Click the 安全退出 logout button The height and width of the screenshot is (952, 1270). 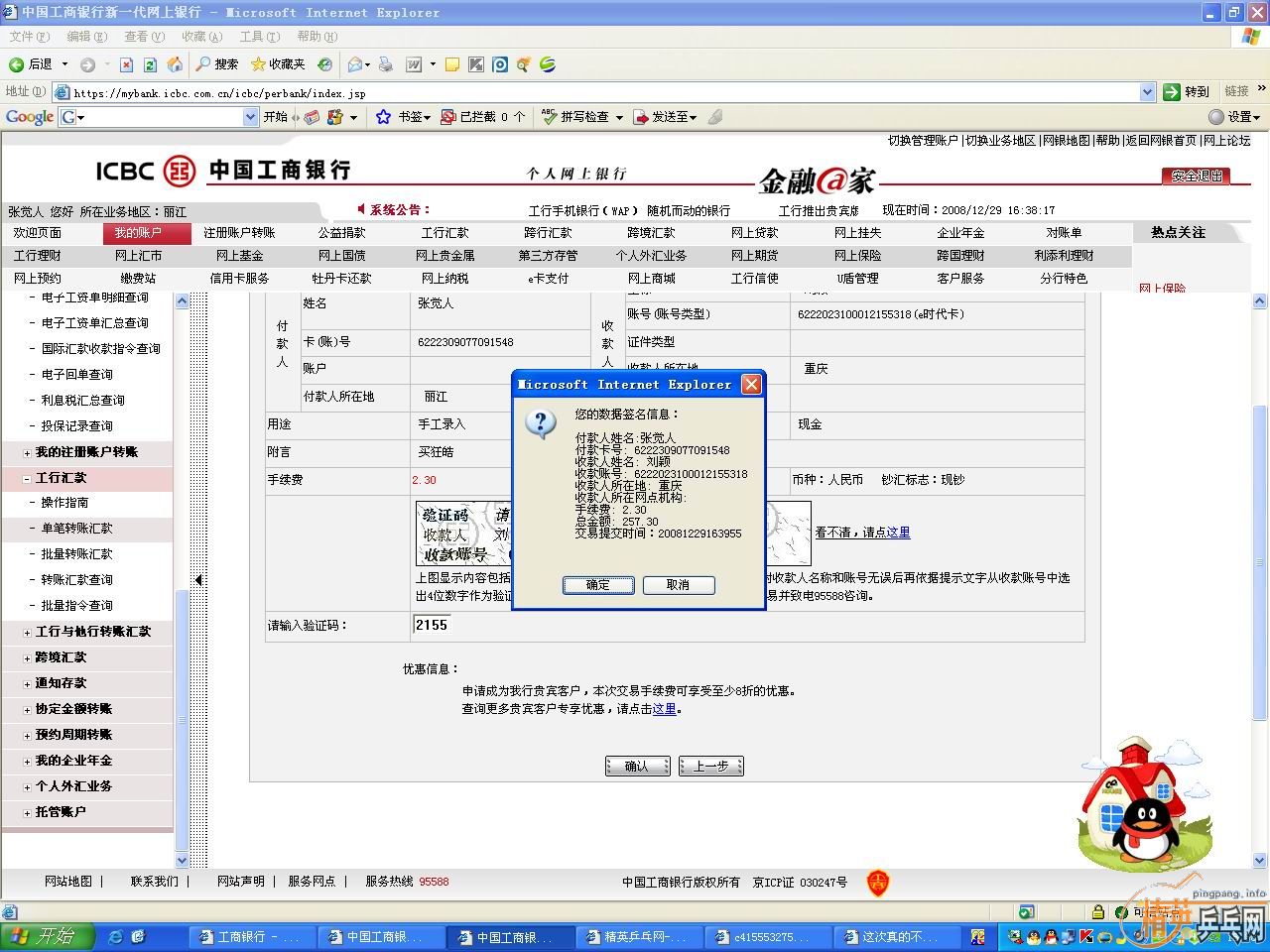pos(1196,176)
